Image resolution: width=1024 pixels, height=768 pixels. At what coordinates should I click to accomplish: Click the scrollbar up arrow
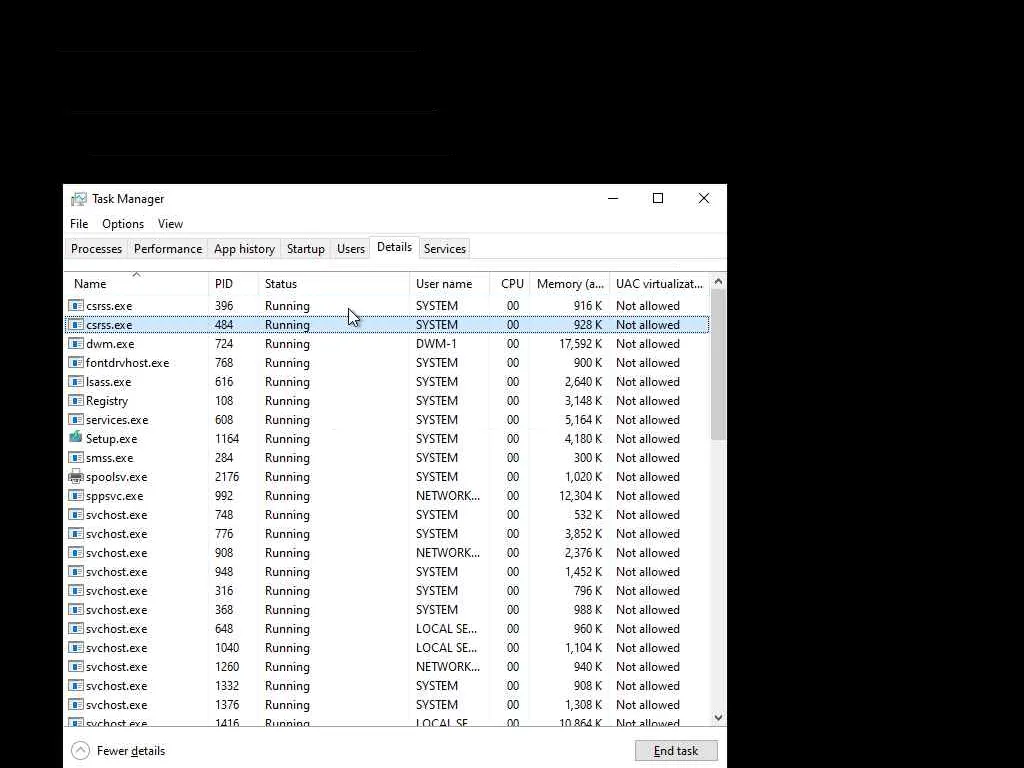point(718,281)
